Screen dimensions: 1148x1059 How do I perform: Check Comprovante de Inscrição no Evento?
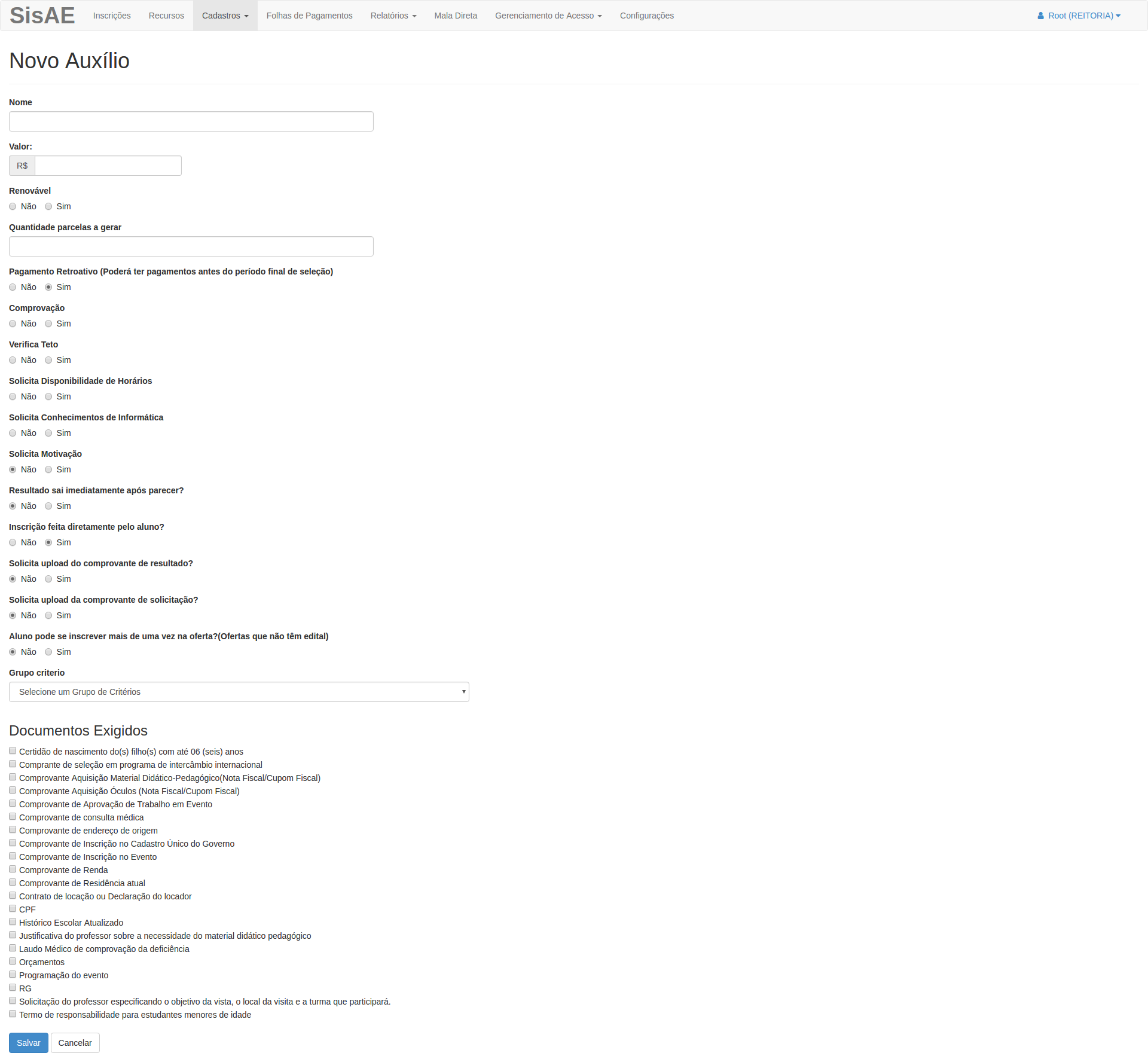coord(13,856)
